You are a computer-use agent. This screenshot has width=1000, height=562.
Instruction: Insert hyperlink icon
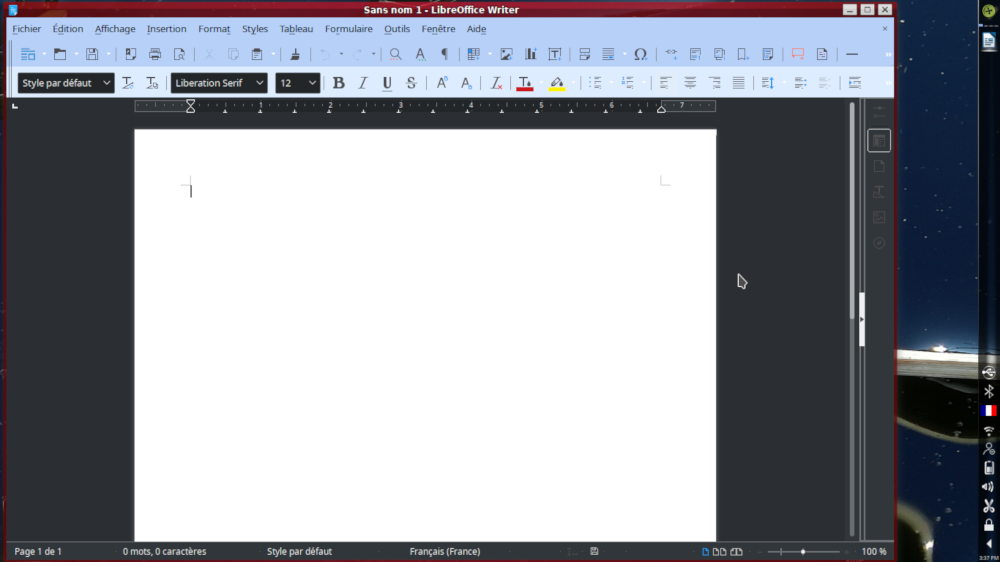(x=671, y=54)
